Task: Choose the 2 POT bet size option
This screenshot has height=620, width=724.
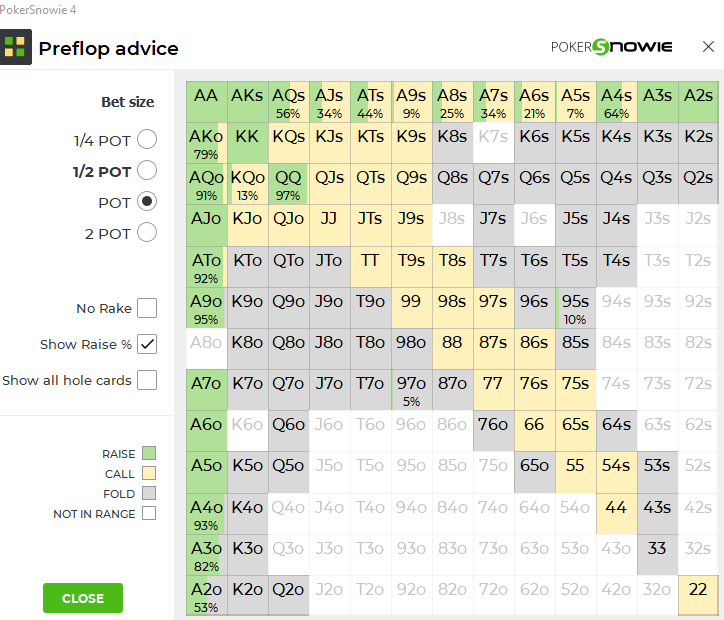Action: [147, 233]
